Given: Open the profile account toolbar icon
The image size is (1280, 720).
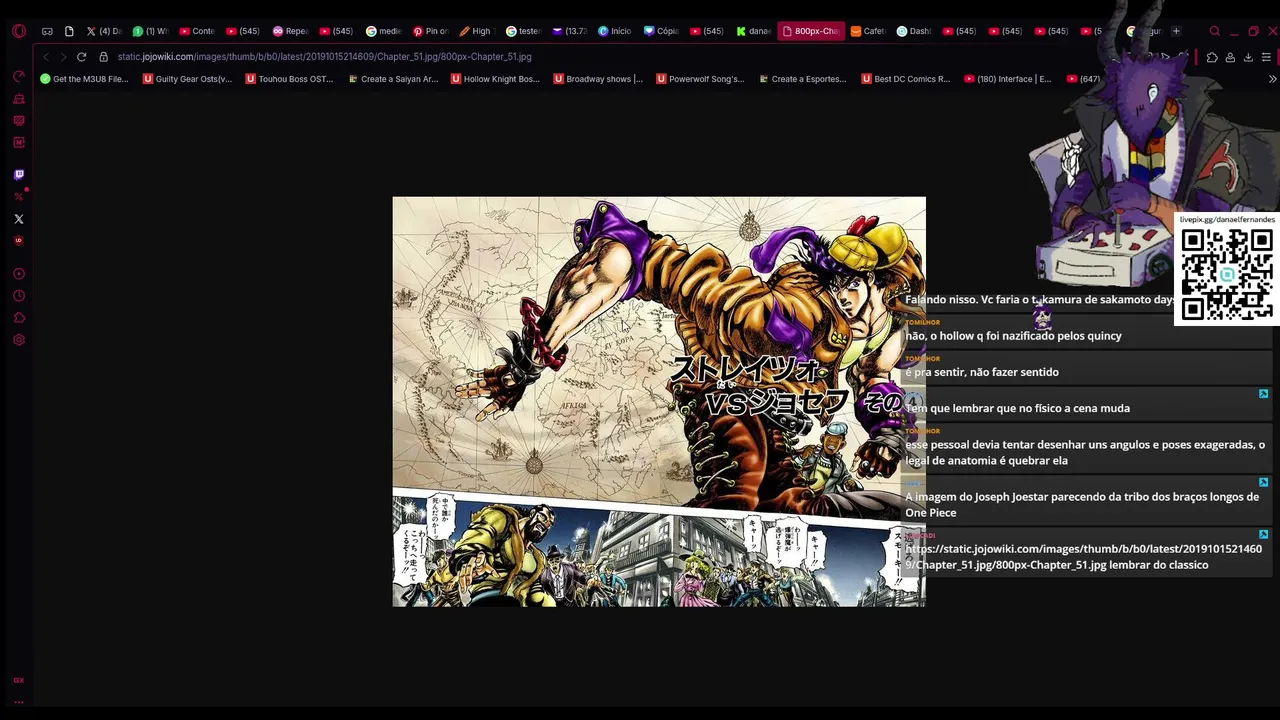Looking at the screenshot, I should pyautogui.click(x=1230, y=57).
